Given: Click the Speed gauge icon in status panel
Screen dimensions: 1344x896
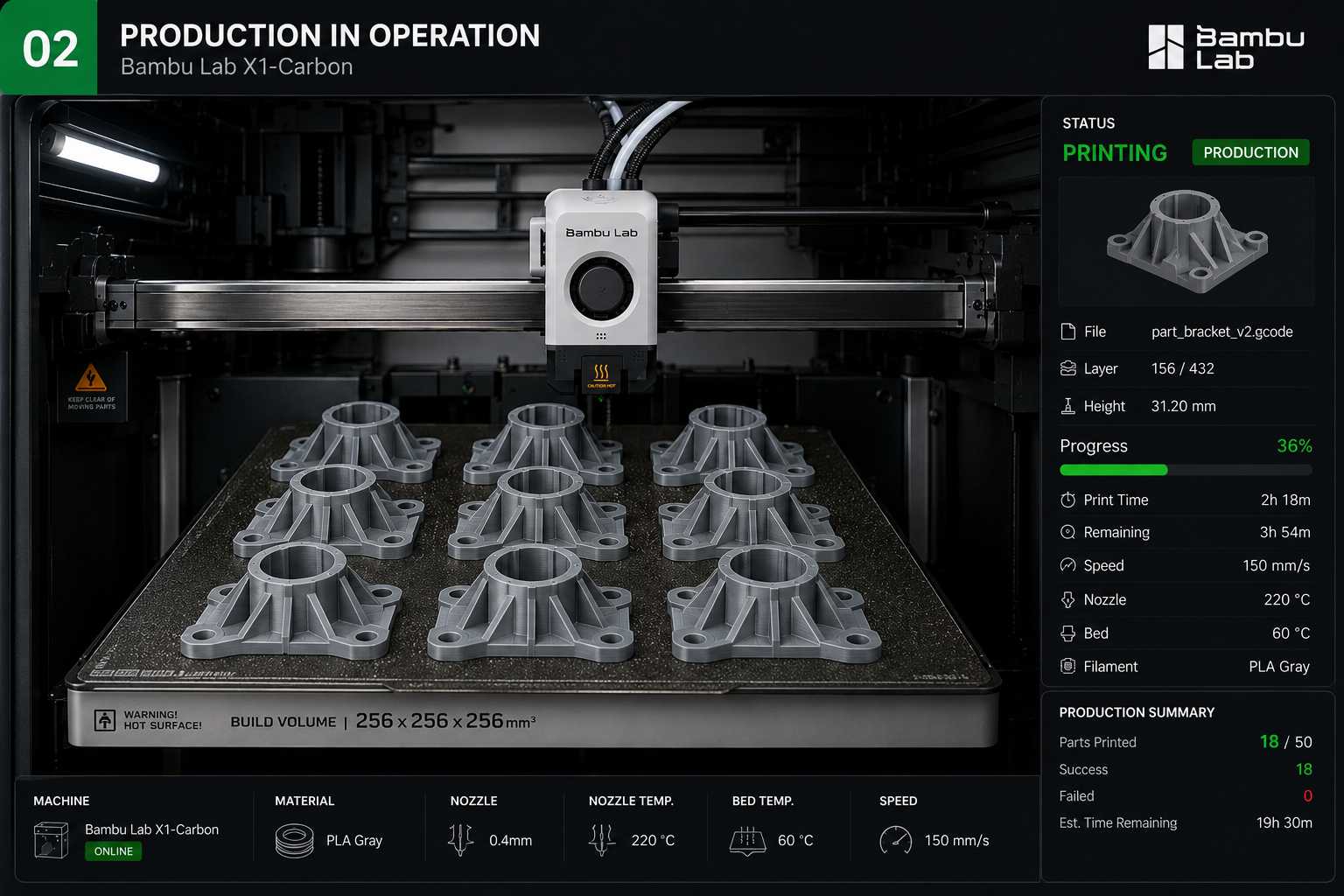Looking at the screenshot, I should point(1067,565).
